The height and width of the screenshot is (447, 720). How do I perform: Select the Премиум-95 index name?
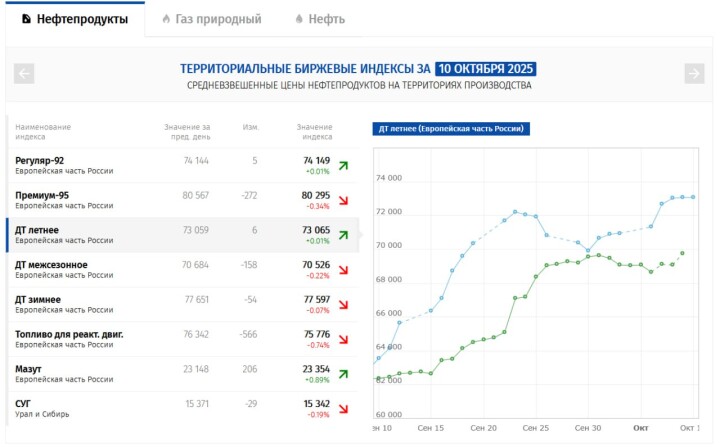pos(42,195)
